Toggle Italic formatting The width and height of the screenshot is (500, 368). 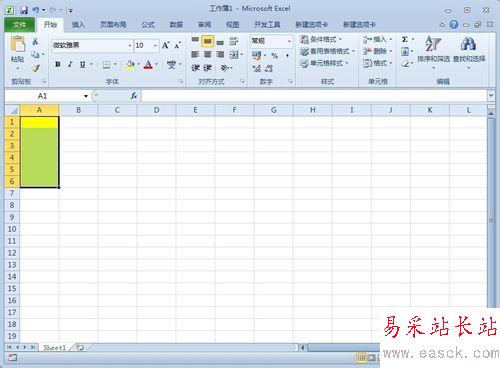click(70, 64)
